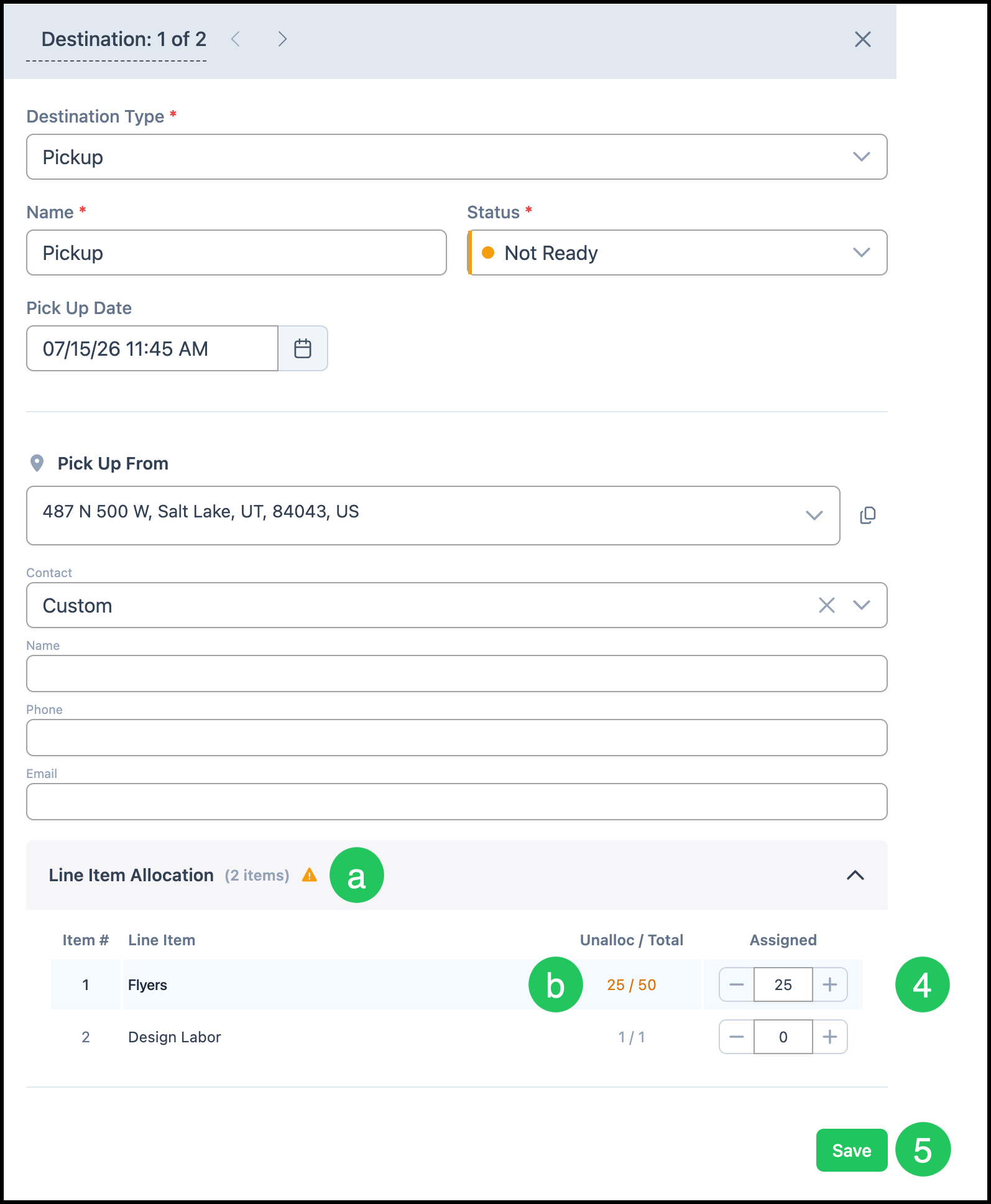The image size is (991, 1204).
Task: Click the Destination: 1 of 2 title
Action: click(124, 39)
